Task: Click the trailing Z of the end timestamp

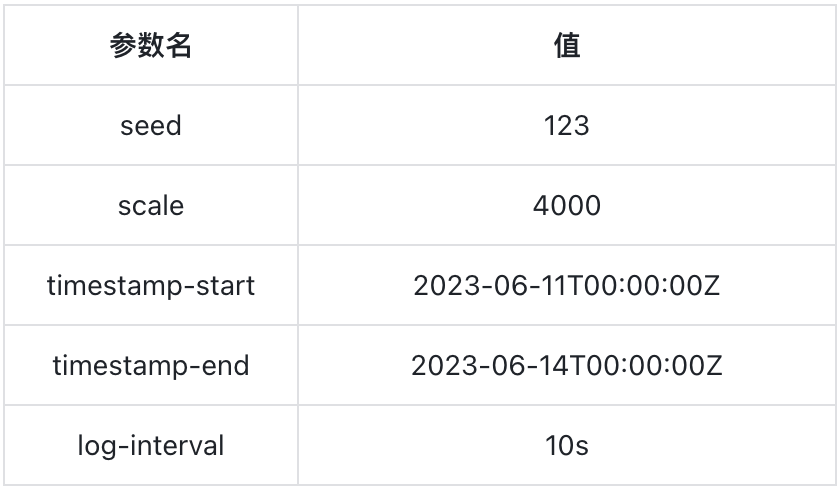Action: point(713,366)
